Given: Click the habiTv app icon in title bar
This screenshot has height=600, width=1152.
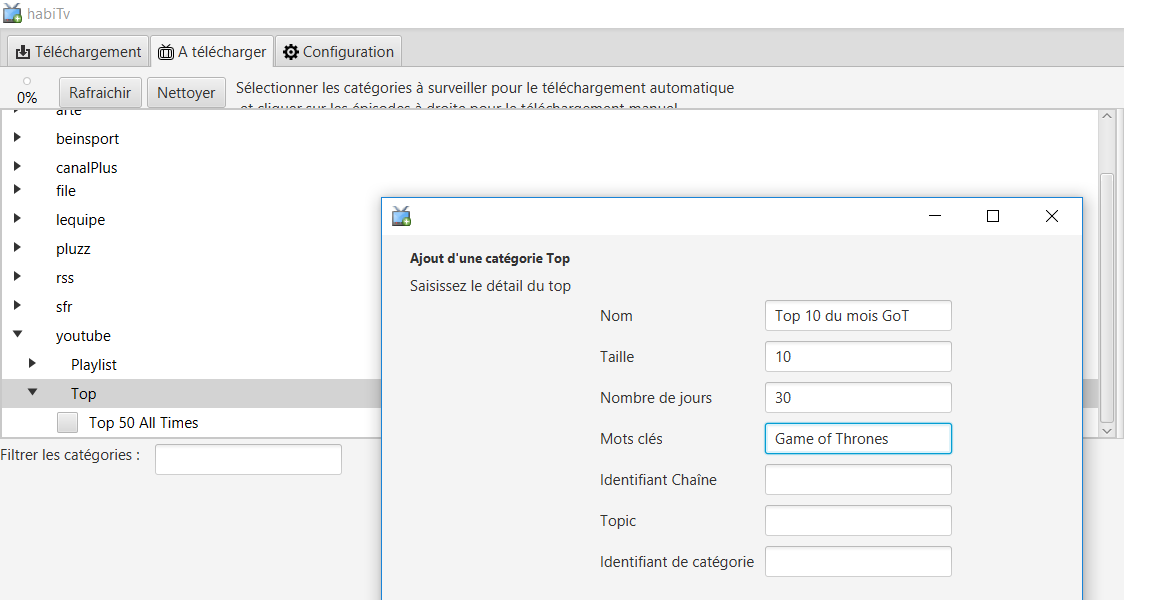Looking at the screenshot, I should 13,14.
